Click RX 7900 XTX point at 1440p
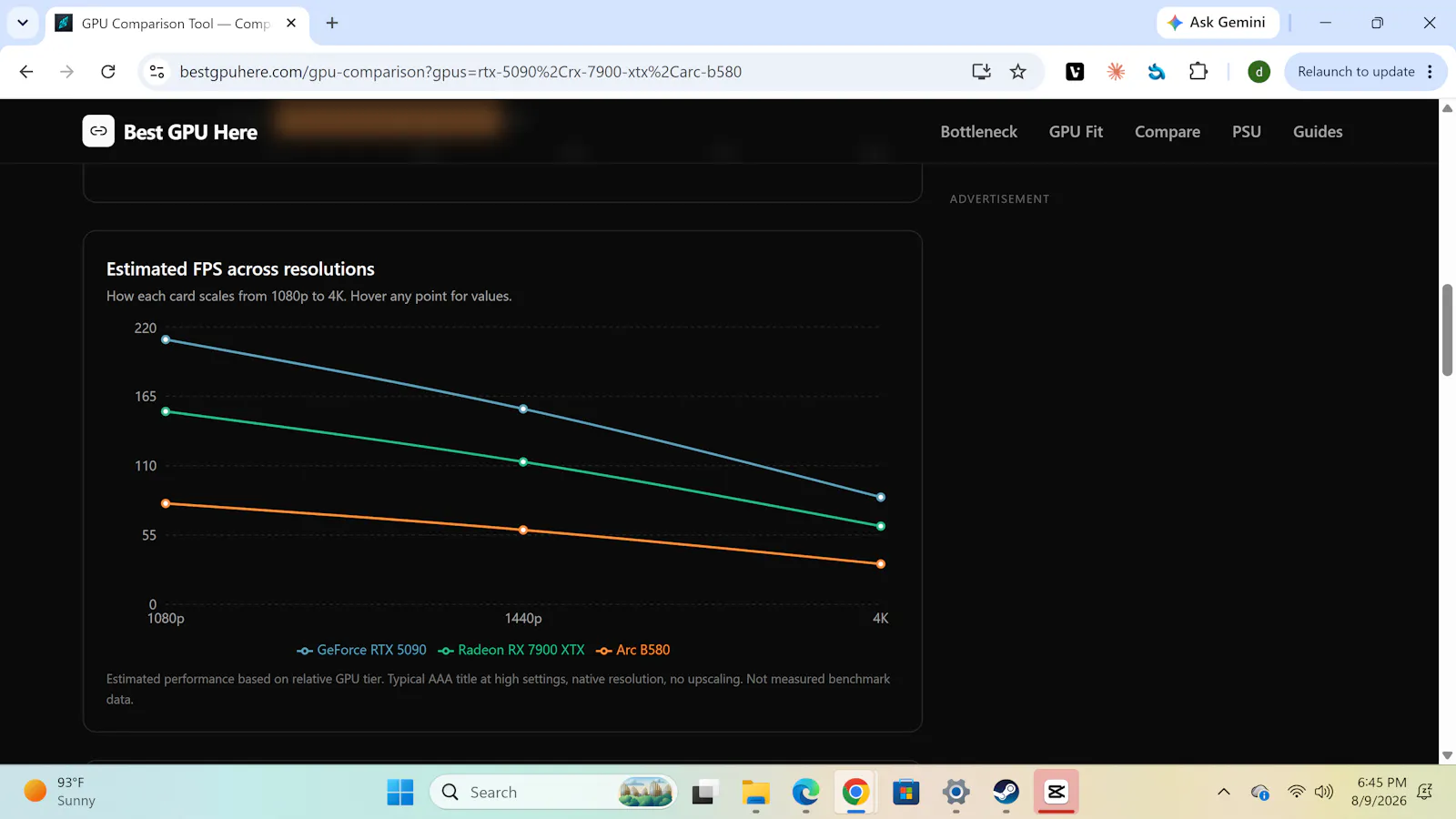The height and width of the screenshot is (819, 1456). pos(523,462)
